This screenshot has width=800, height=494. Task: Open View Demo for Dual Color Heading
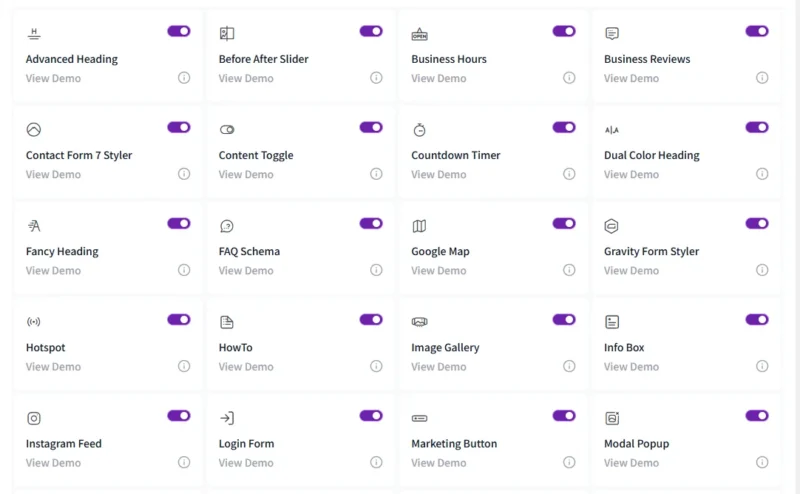pyautogui.click(x=631, y=175)
